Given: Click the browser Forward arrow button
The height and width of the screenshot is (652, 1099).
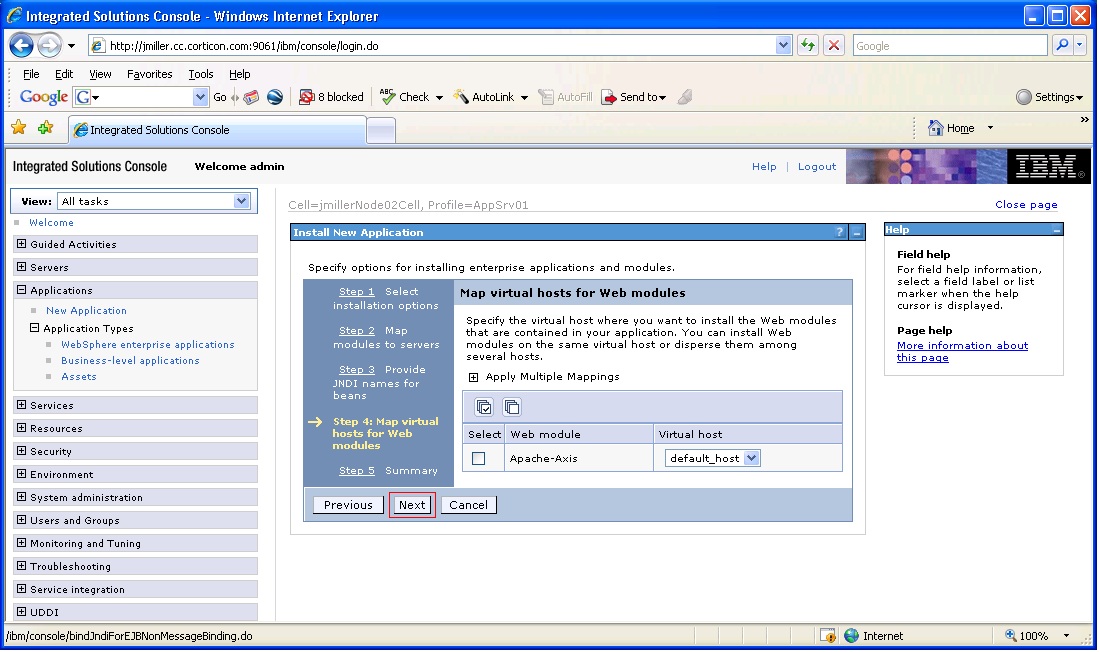Looking at the screenshot, I should [49, 46].
